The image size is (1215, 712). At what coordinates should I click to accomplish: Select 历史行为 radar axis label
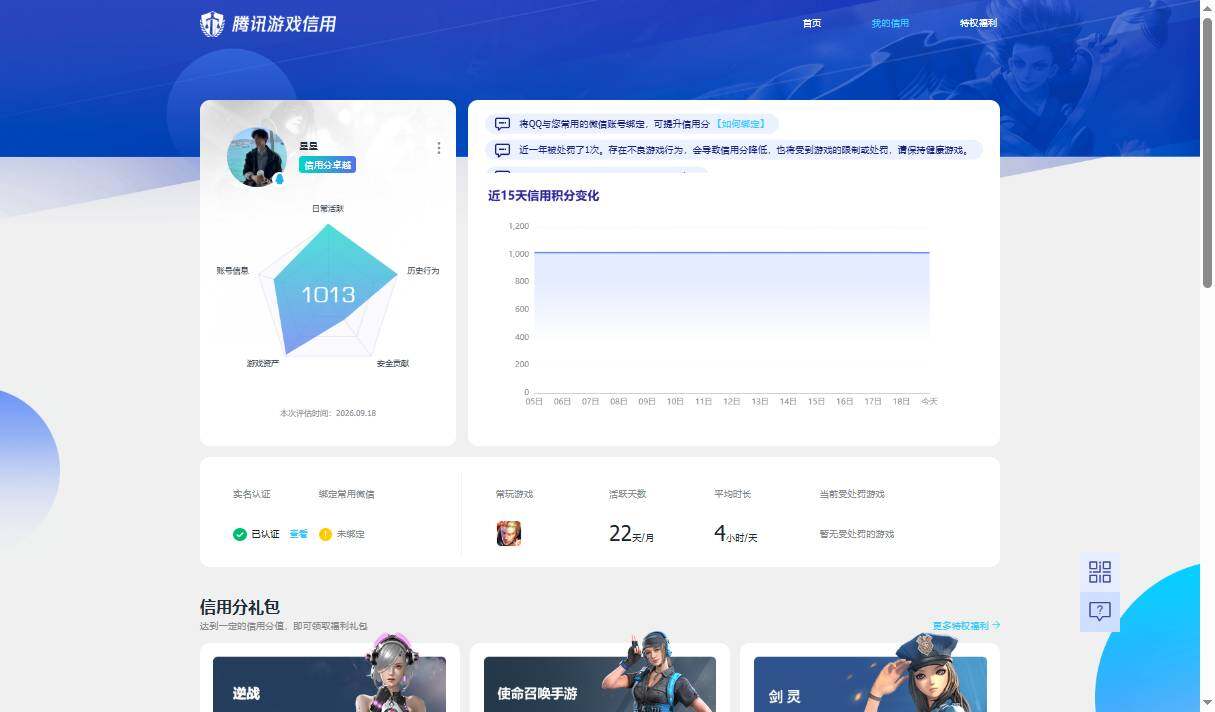coord(423,271)
